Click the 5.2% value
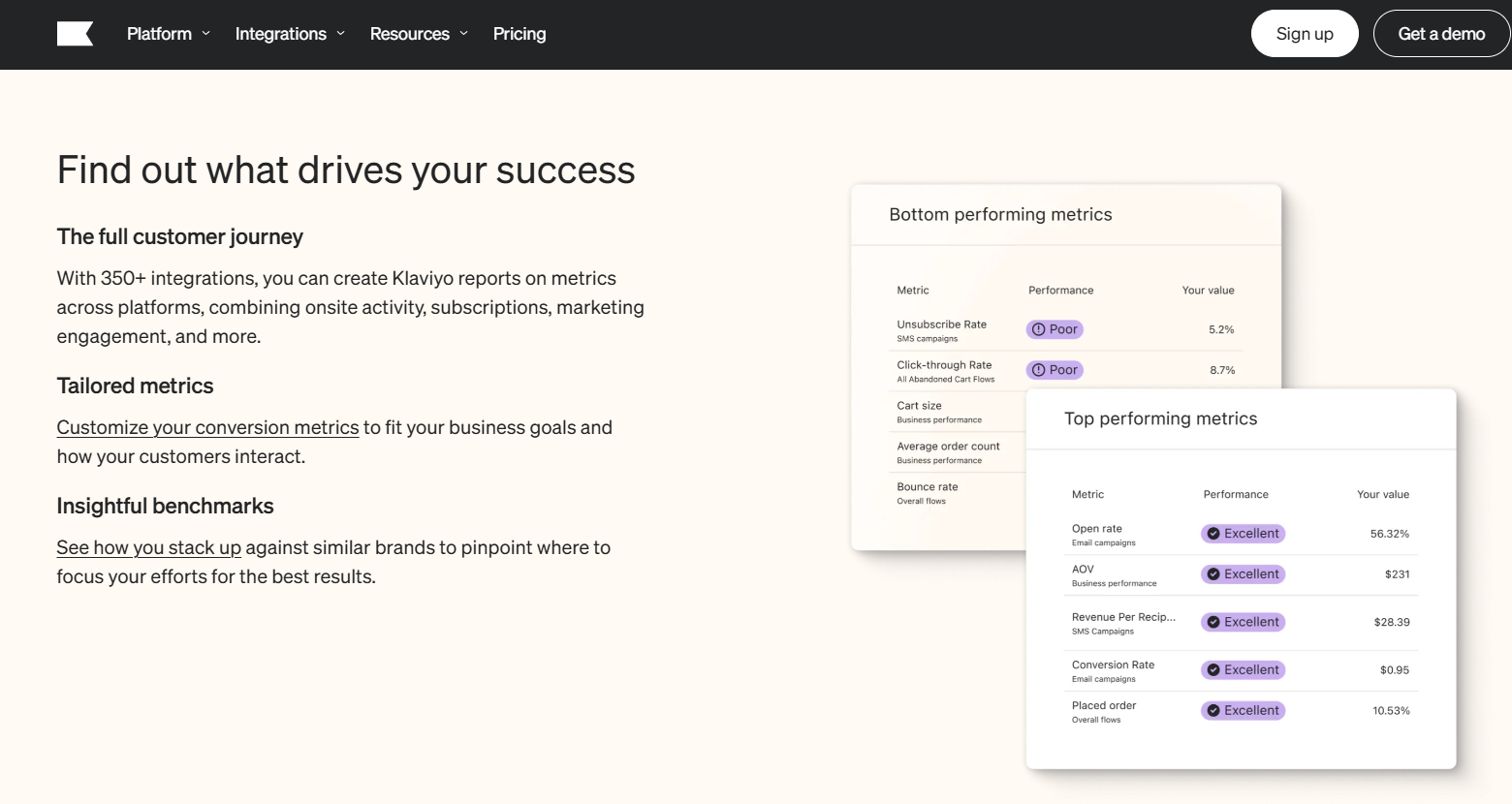 pos(1221,330)
